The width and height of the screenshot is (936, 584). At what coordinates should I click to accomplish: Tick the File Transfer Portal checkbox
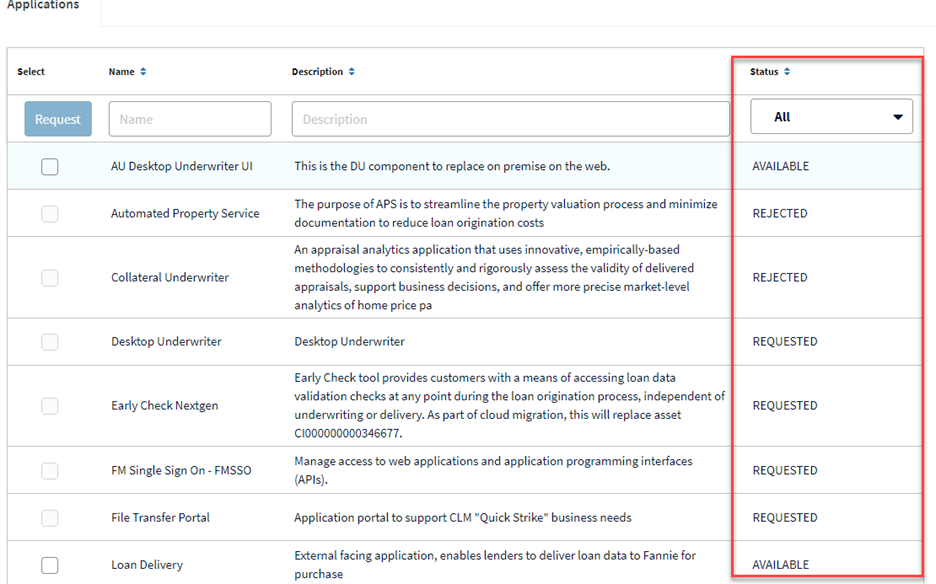click(50, 518)
